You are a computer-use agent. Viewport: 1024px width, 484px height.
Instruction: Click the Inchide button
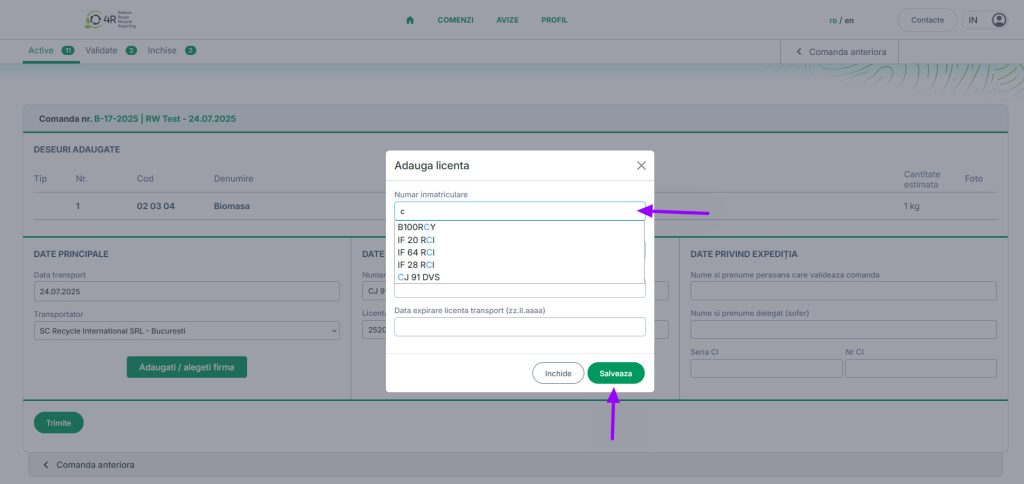tap(557, 373)
